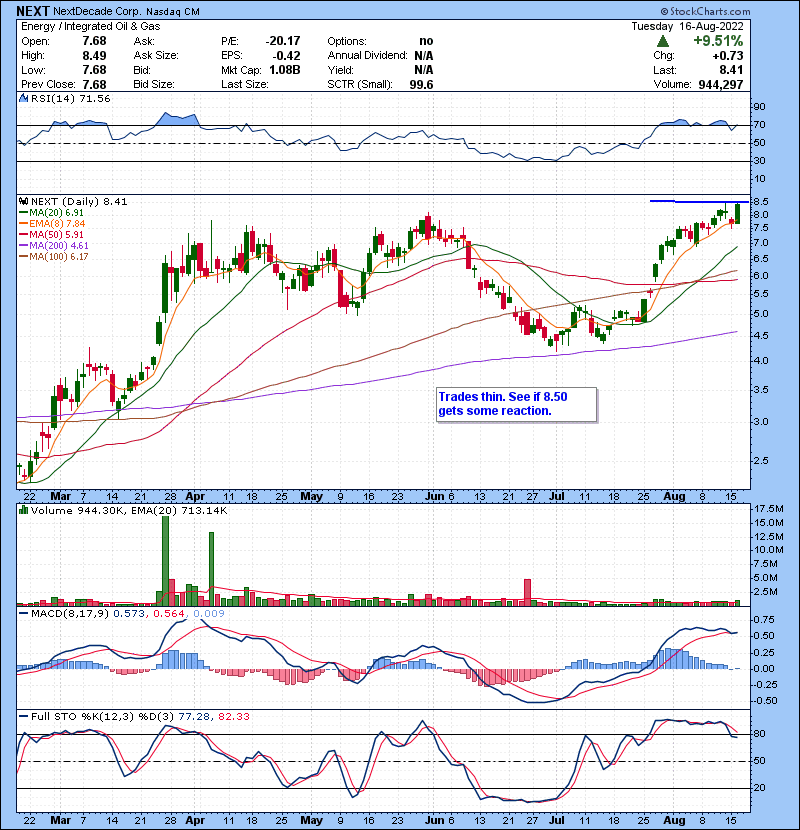Click the tallest green volume bar near March 28
The image size is (800, 830).
165,561
